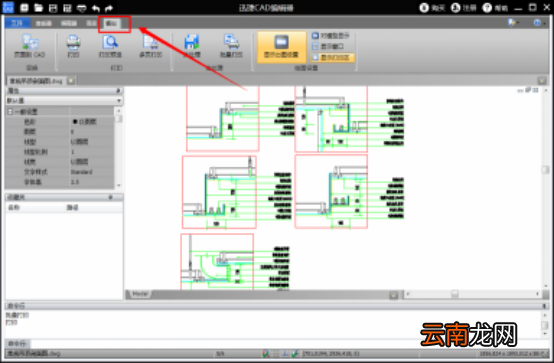Click the grid icon in status bar

coord(276,353)
